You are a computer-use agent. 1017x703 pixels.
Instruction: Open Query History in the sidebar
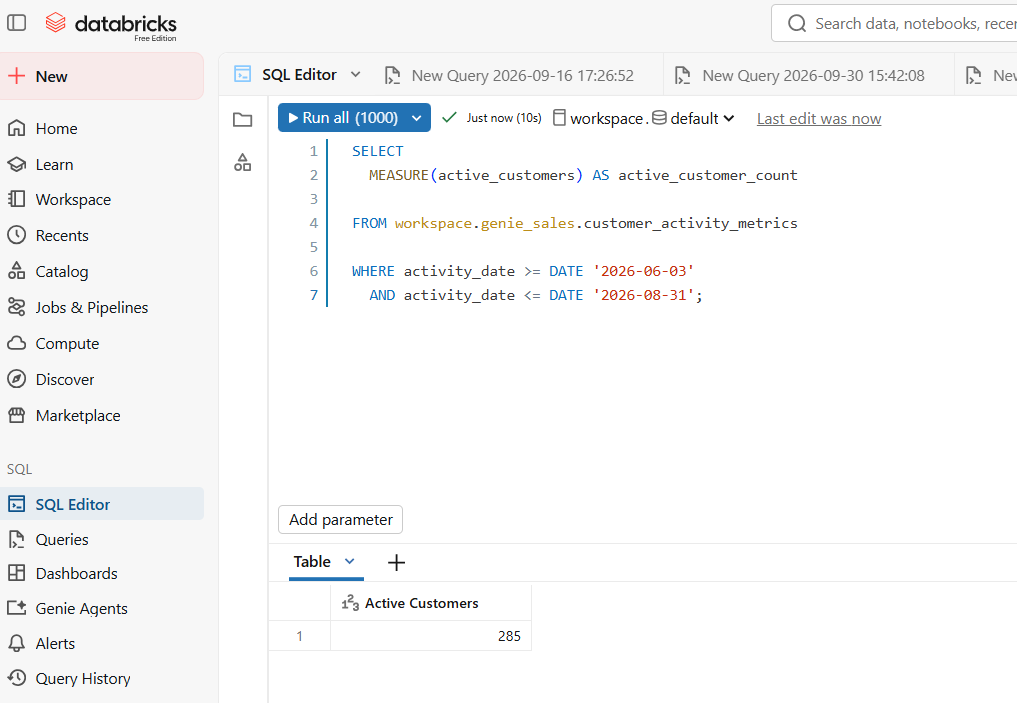(x=83, y=679)
